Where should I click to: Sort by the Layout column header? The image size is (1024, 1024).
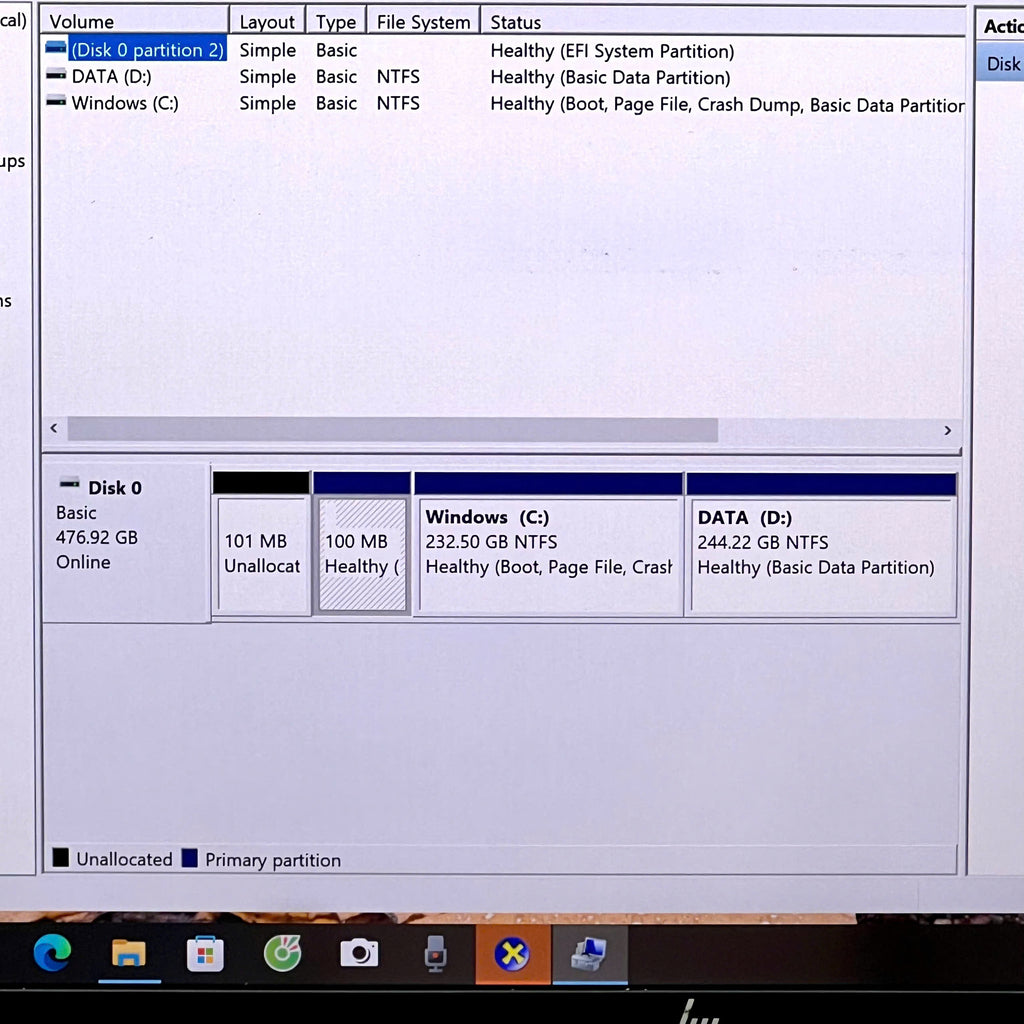[266, 22]
